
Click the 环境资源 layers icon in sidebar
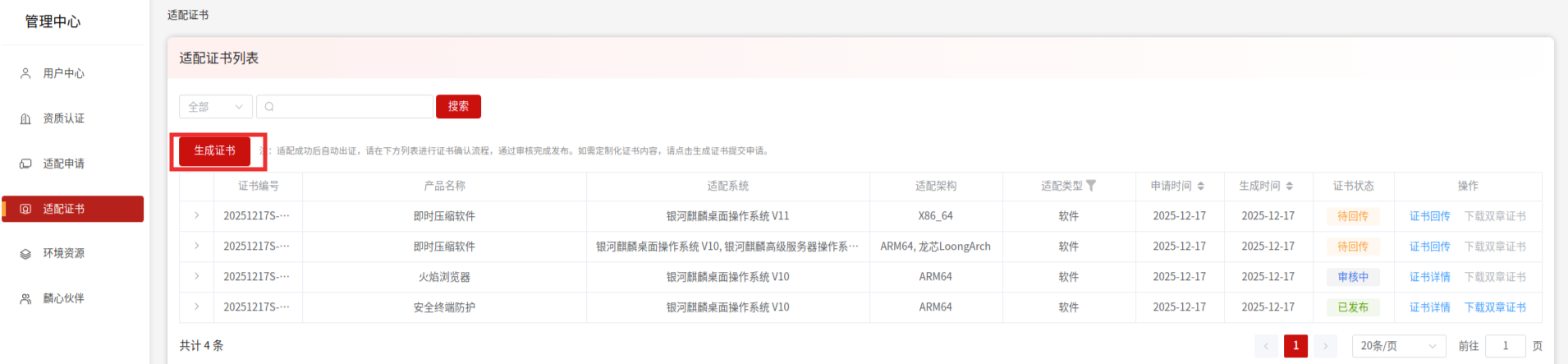pos(25,253)
